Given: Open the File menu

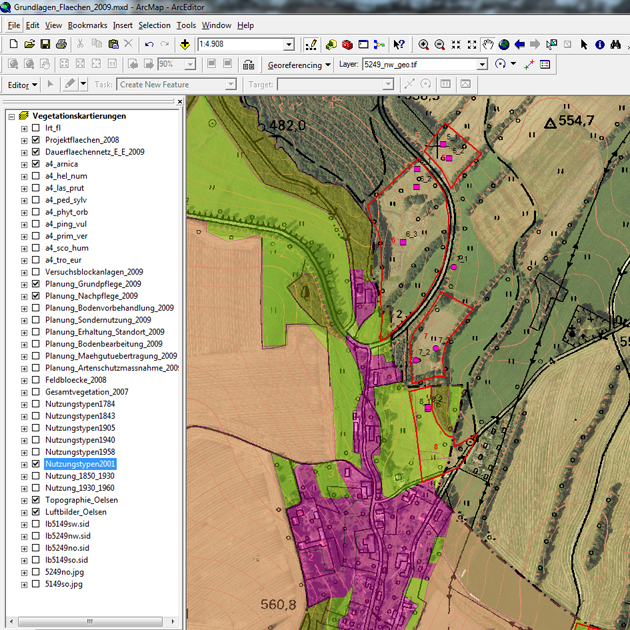Looking at the screenshot, I should pos(14,25).
